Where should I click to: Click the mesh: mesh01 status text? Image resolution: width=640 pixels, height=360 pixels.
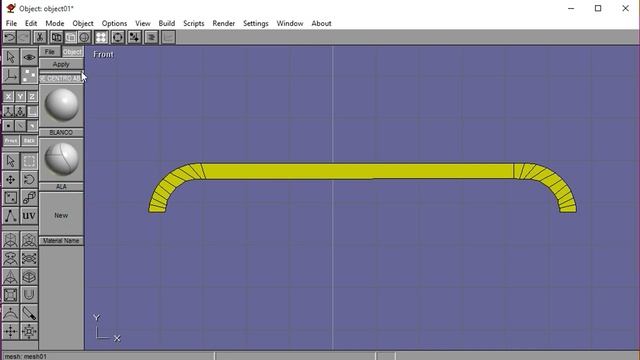pyautogui.click(x=25, y=356)
